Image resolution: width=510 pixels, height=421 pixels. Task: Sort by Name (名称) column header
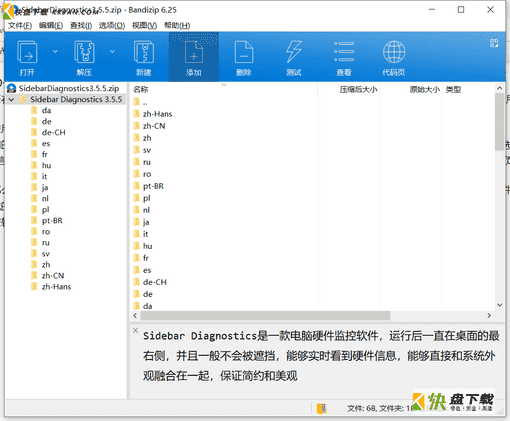point(140,89)
